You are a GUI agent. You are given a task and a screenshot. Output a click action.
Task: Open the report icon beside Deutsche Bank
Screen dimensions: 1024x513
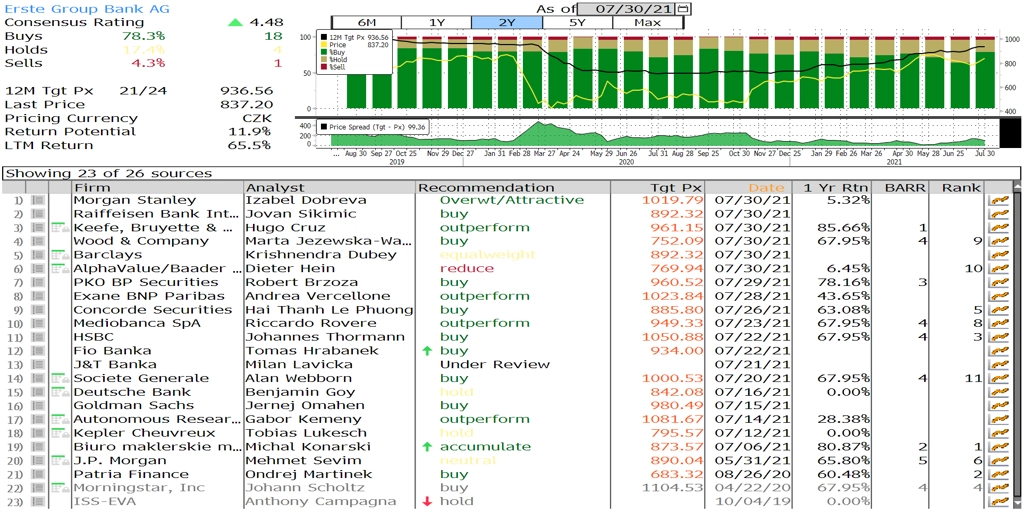(x=60, y=392)
